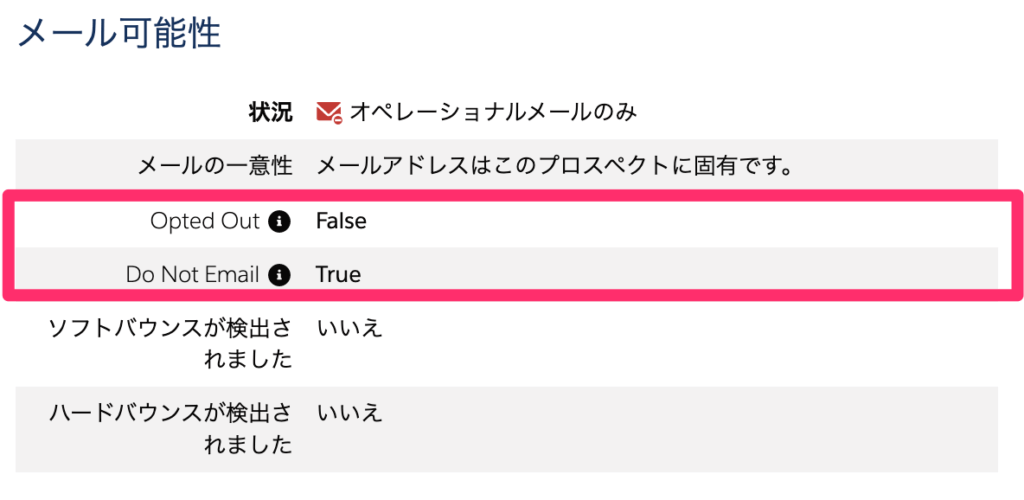Image resolution: width=1024 pixels, height=500 pixels.
Task: Click the いいえ value for hard bounce
Action: [349, 413]
